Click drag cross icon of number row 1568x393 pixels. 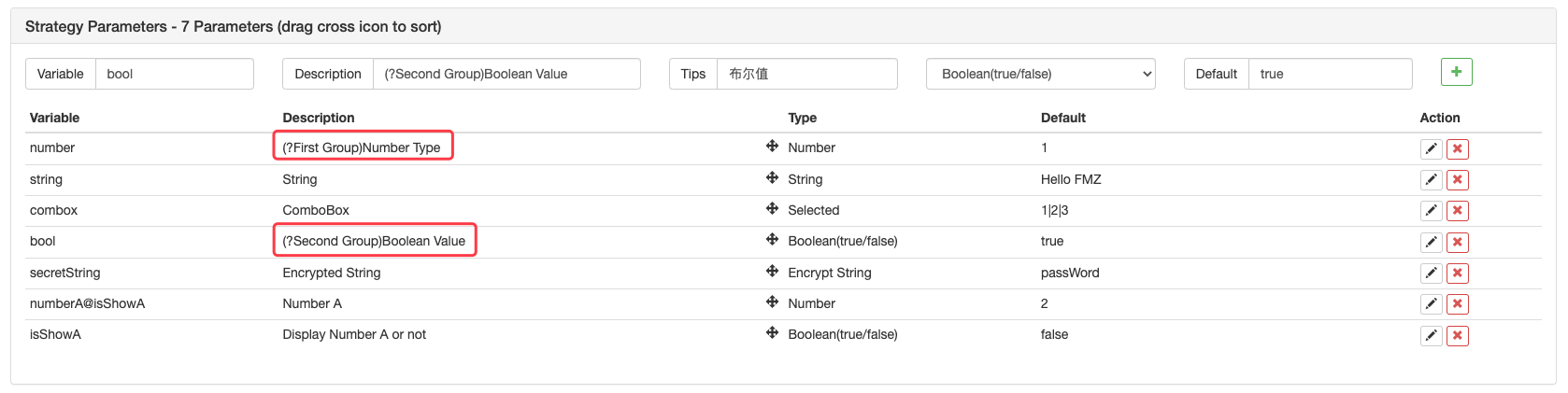click(772, 147)
